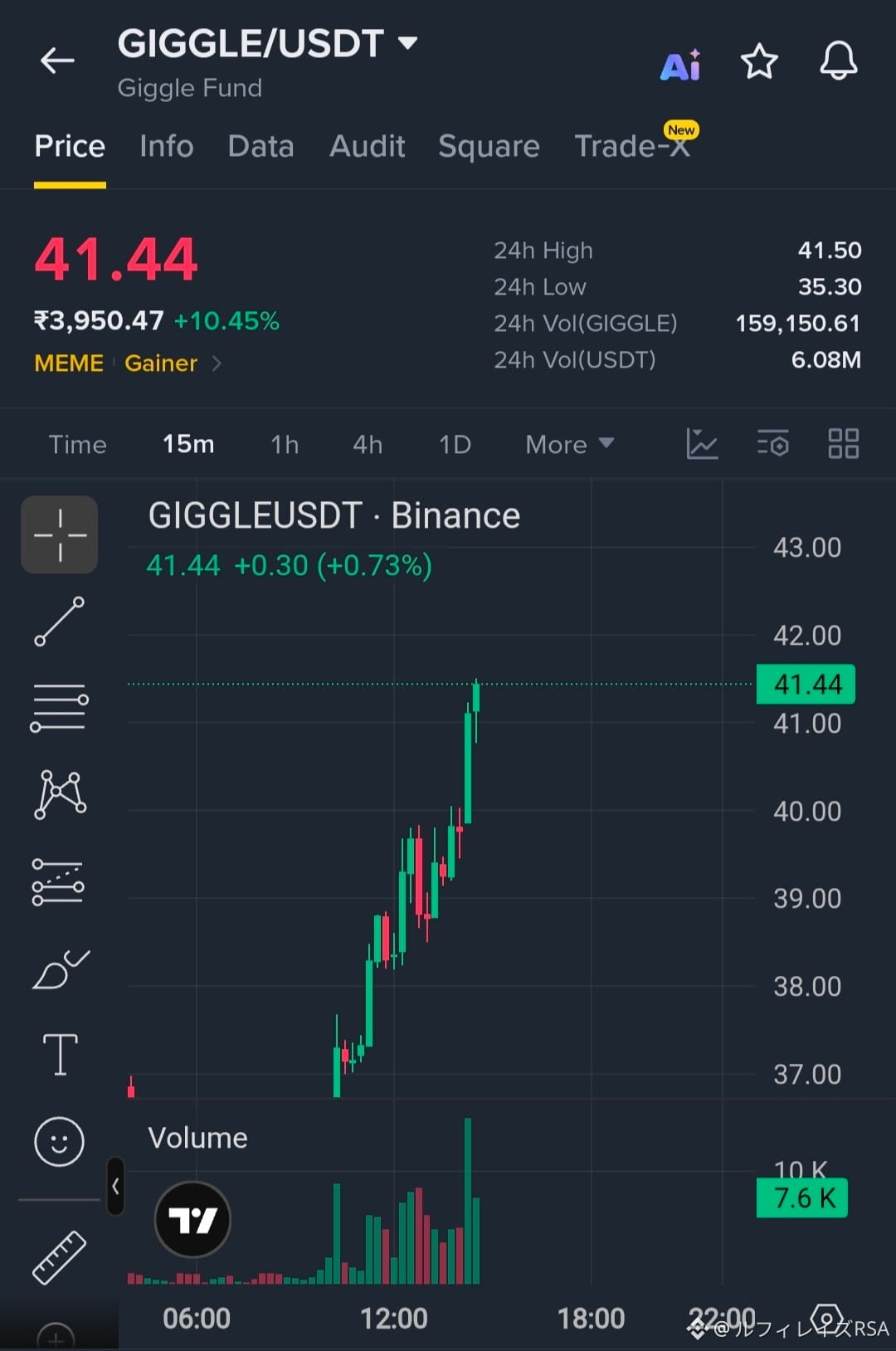The image size is (896, 1351).
Task: Select the 1h chart interval
Action: [x=285, y=445]
